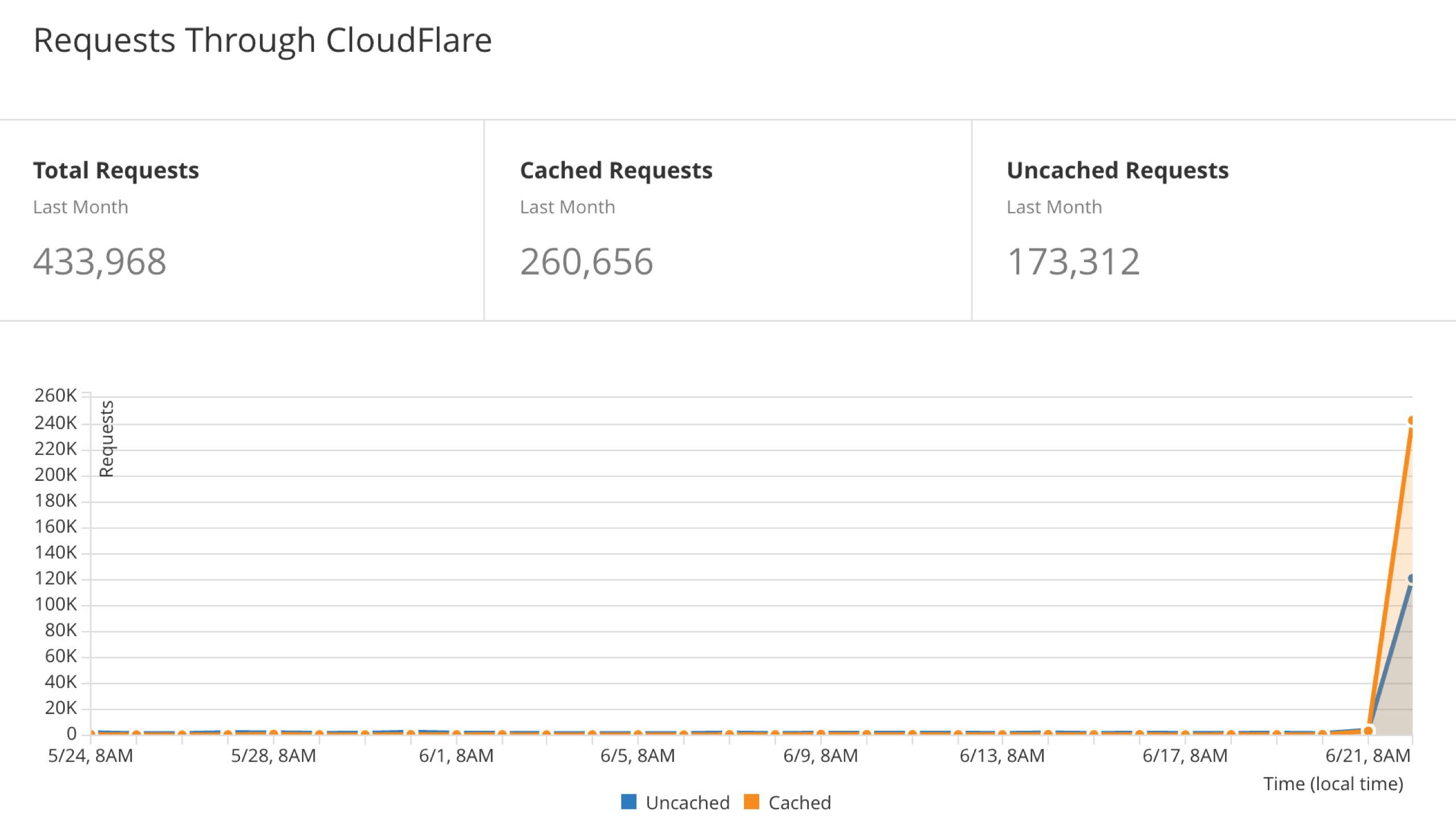Click the 6/21, 8AM axis label
The height and width of the screenshot is (826, 1456).
1367,756
